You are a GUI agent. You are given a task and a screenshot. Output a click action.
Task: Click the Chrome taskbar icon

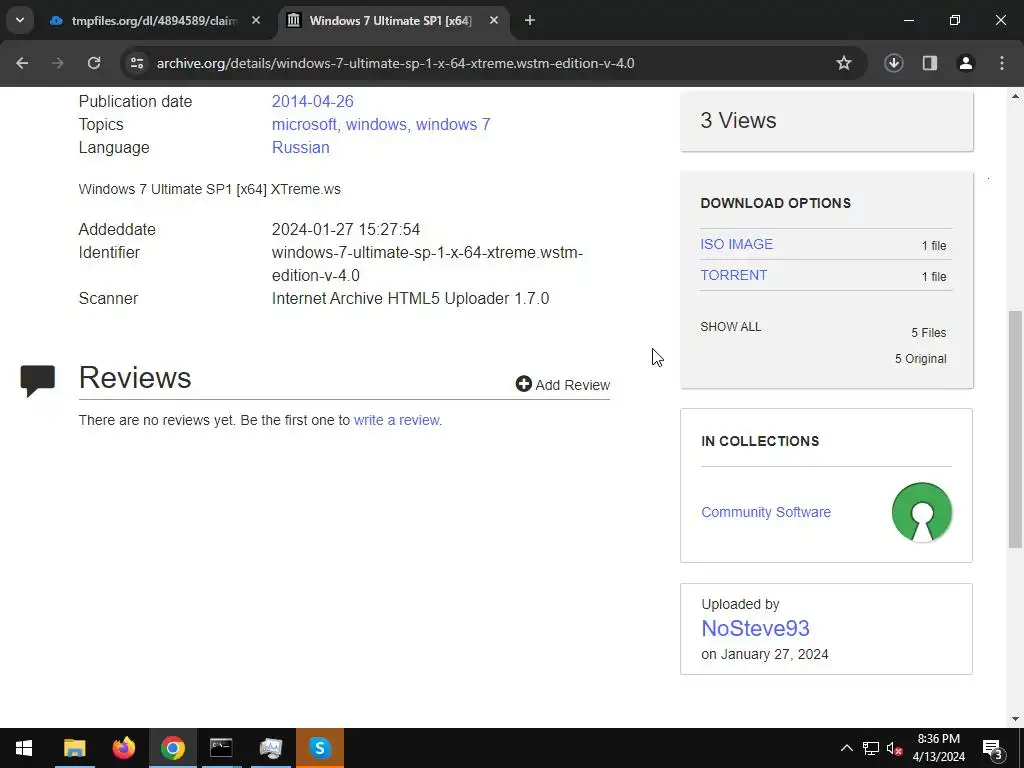pyautogui.click(x=172, y=748)
